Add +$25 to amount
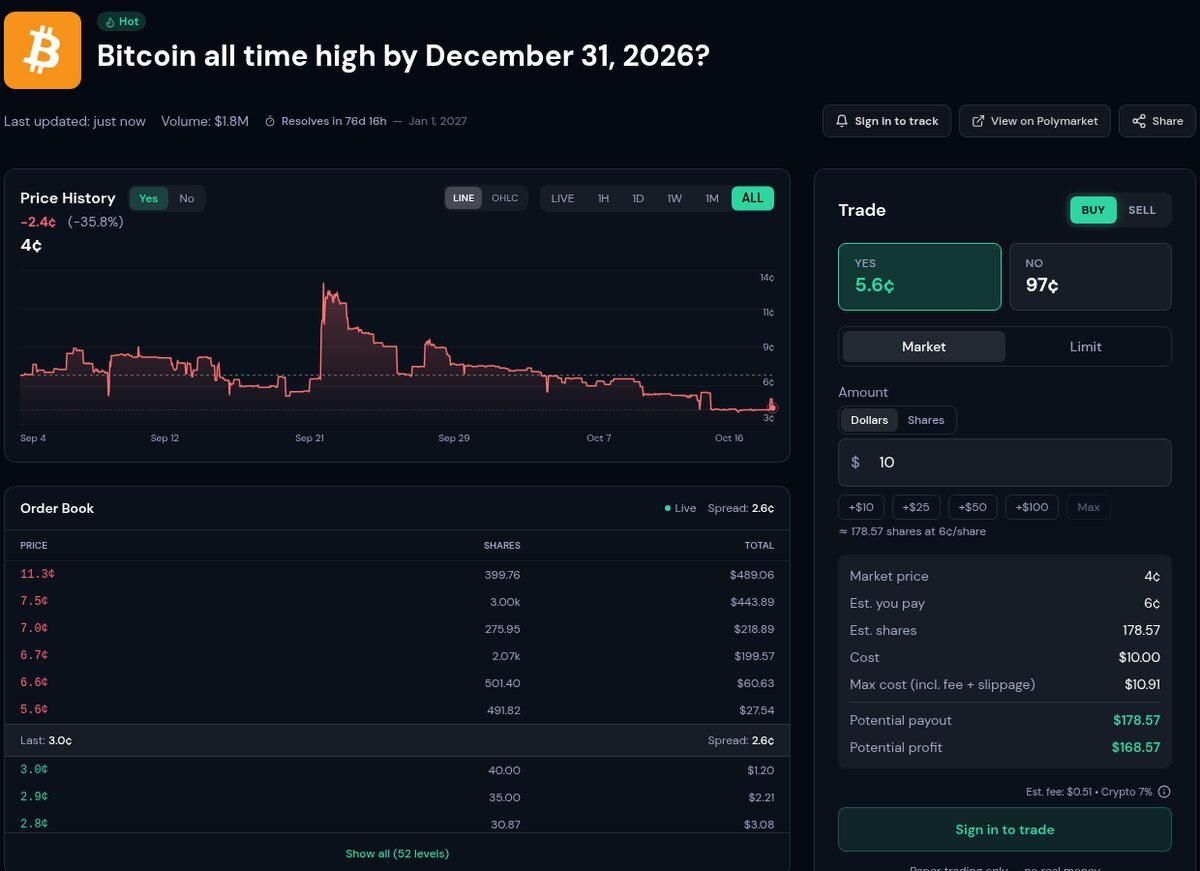The width and height of the screenshot is (1200, 871). click(x=916, y=507)
